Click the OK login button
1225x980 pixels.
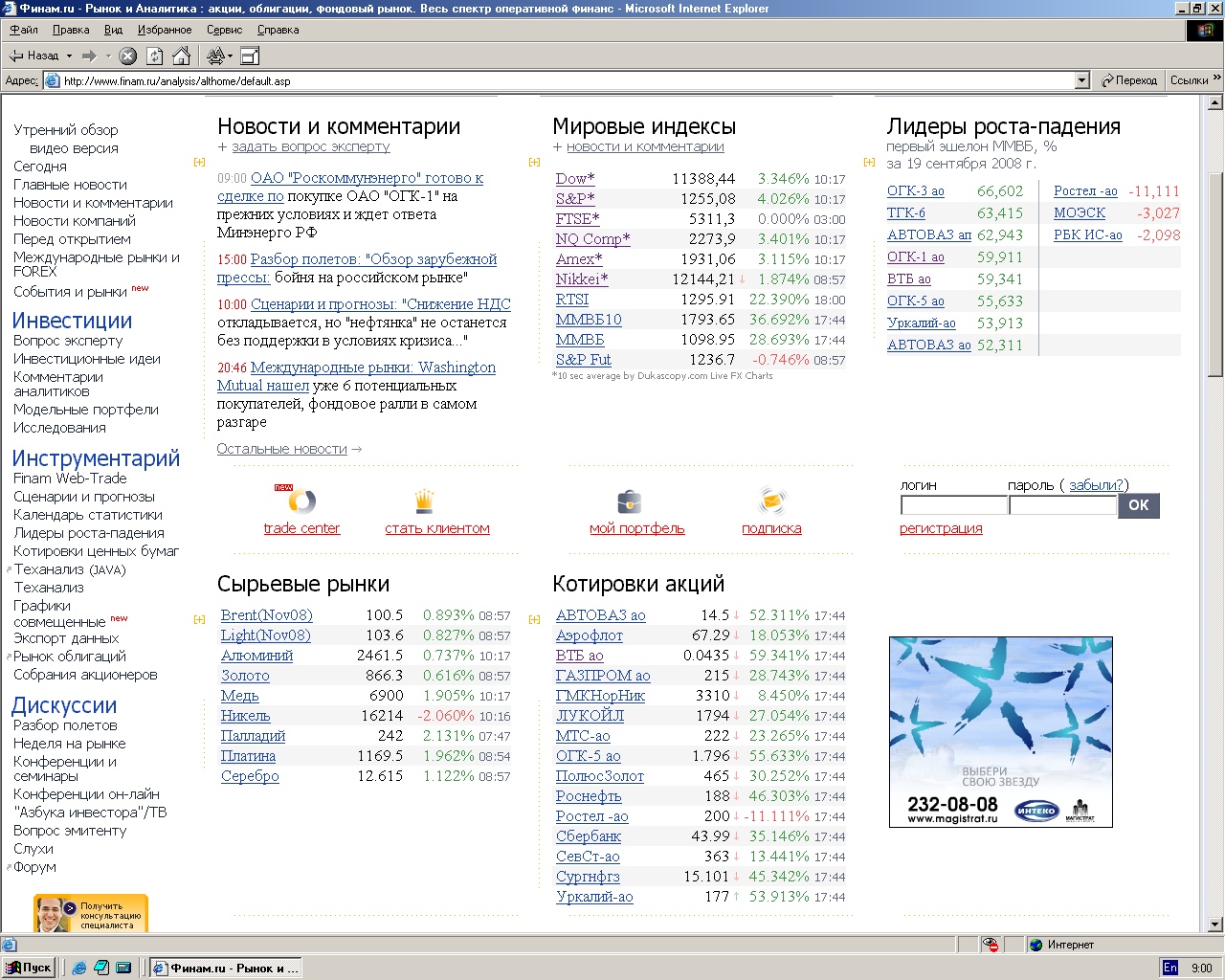[1139, 504]
